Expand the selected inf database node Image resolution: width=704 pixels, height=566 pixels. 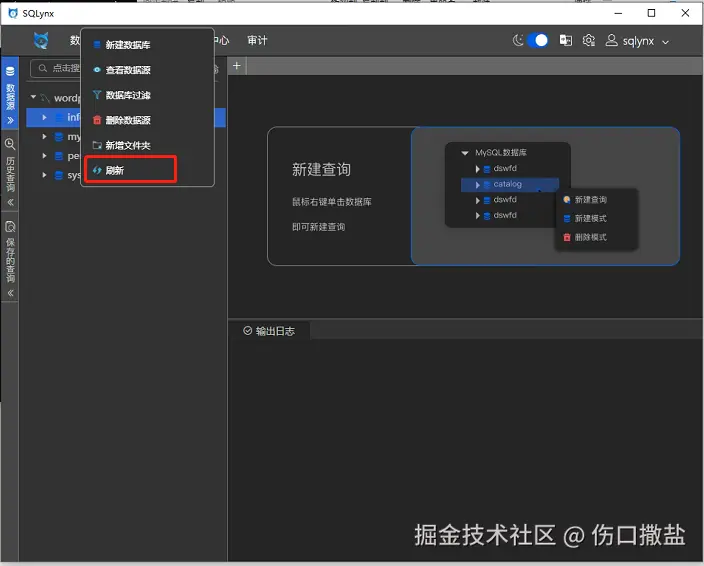[x=44, y=117]
